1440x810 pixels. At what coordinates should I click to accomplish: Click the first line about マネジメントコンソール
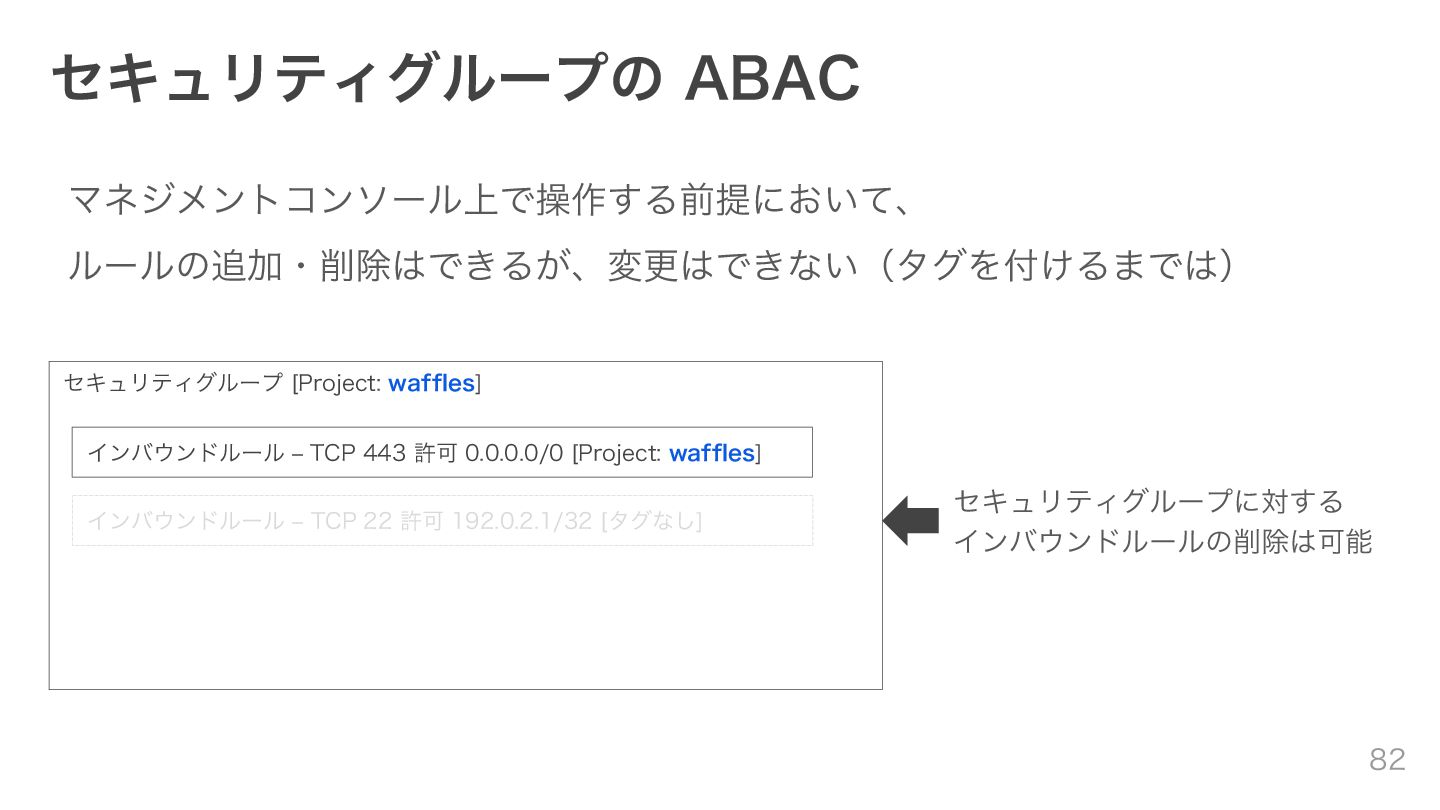pos(490,201)
